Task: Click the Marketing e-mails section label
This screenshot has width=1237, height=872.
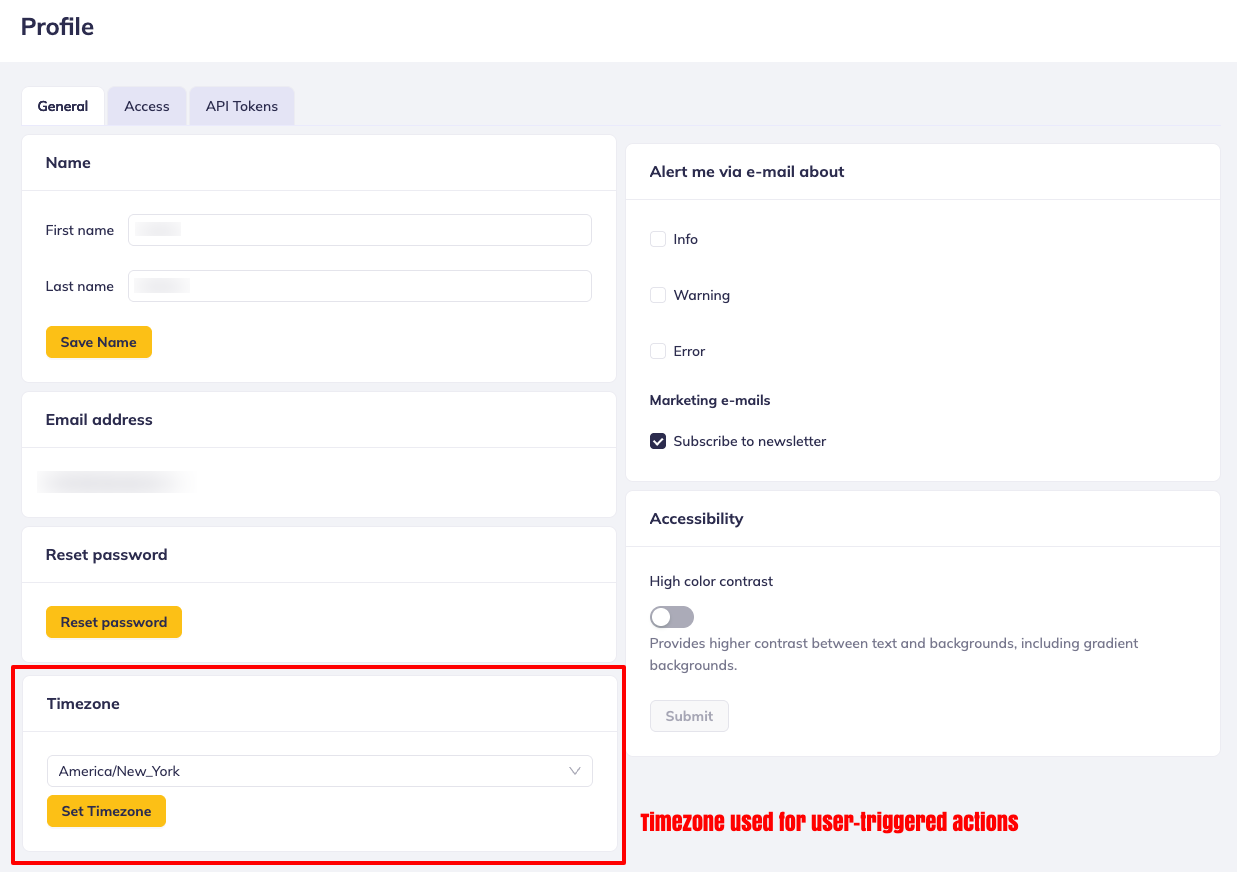Action: click(710, 400)
